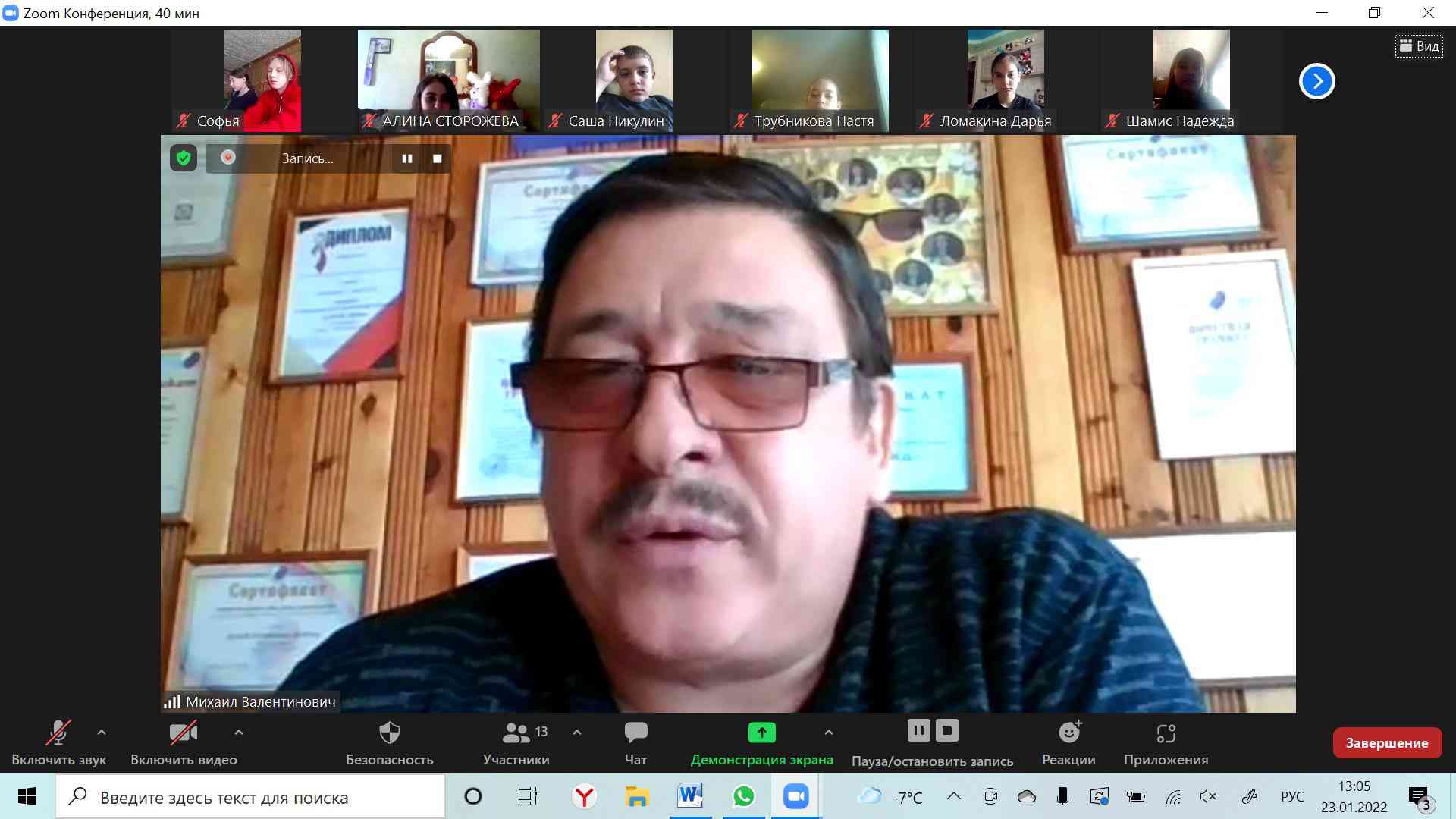This screenshot has height=819, width=1456.
Task: Expand share screen options arrow
Action: point(829,733)
